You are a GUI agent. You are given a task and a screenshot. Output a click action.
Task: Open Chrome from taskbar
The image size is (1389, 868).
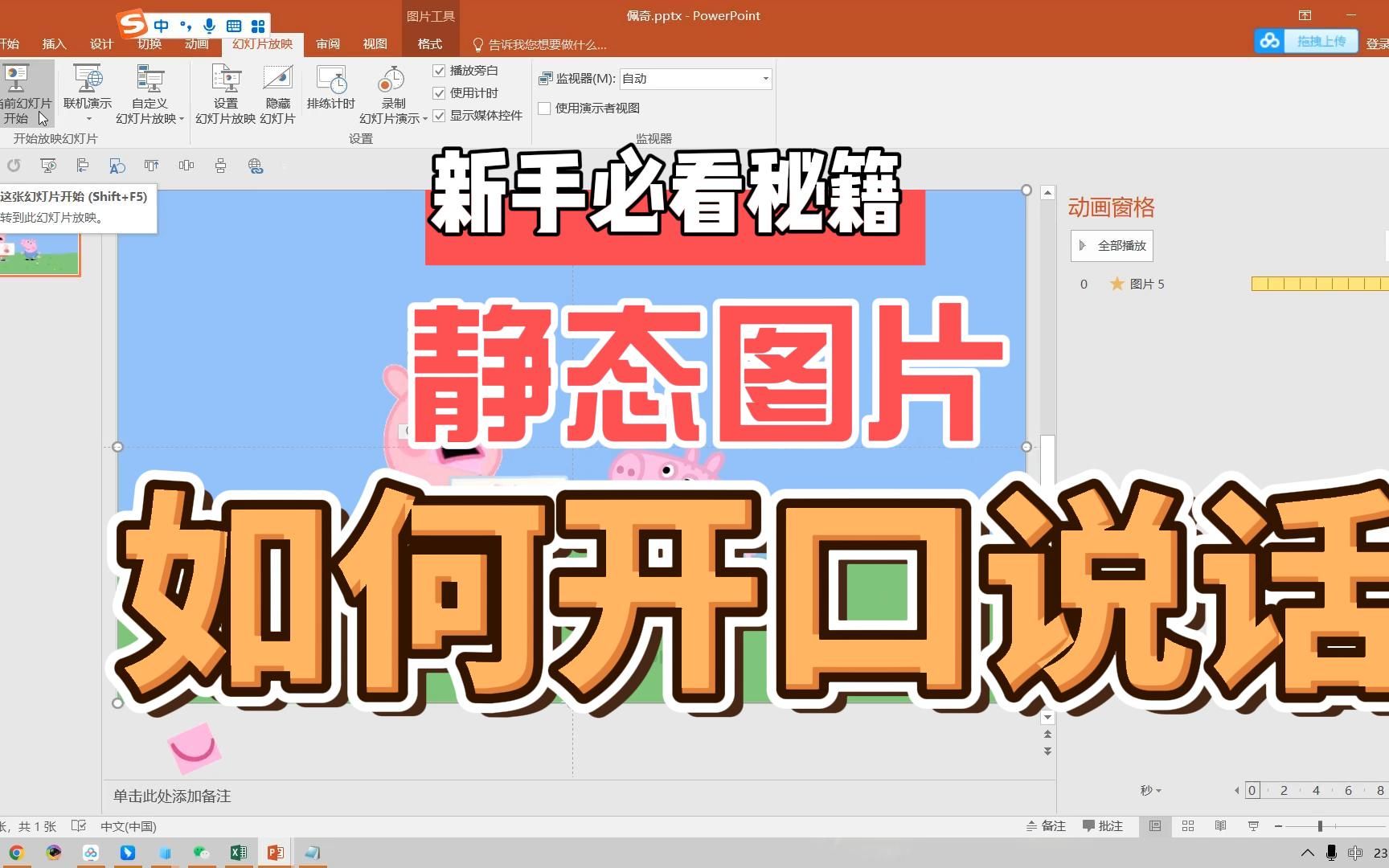click(x=16, y=853)
